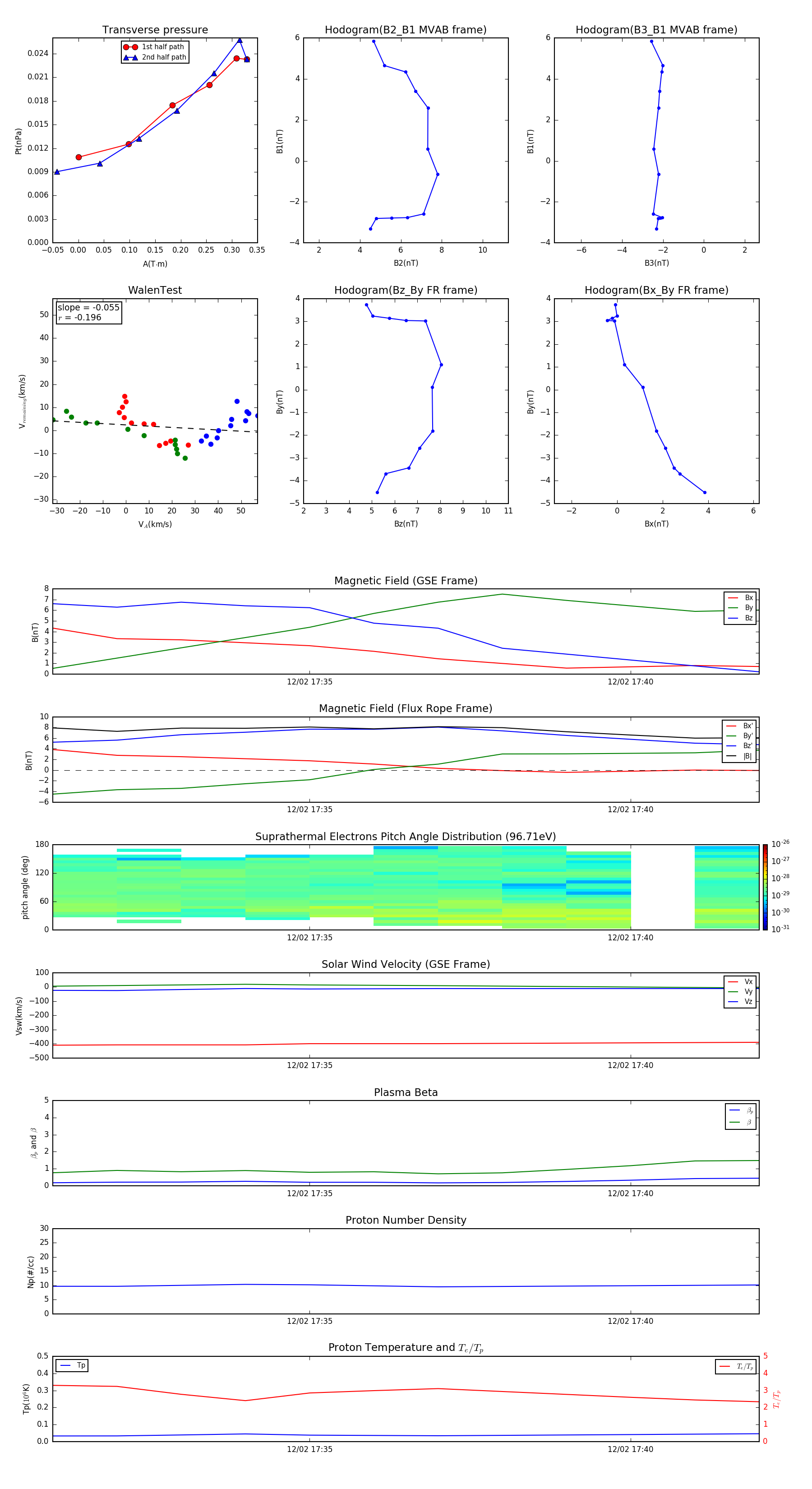Click 'B3(nT)' axis label
This screenshot has height=1489, width=812.
[656, 263]
